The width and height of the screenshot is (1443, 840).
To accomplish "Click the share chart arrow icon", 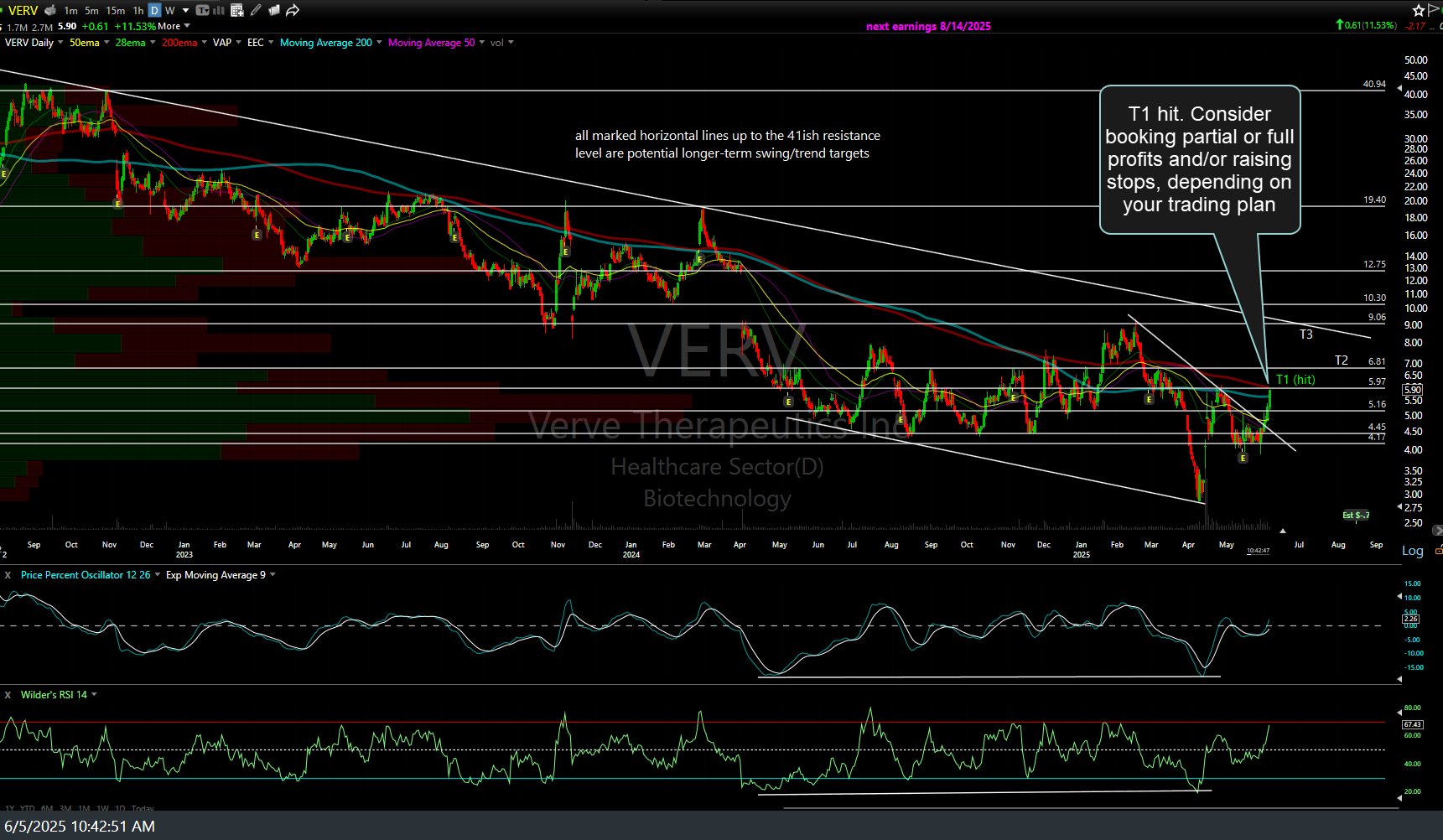I will pos(292,10).
